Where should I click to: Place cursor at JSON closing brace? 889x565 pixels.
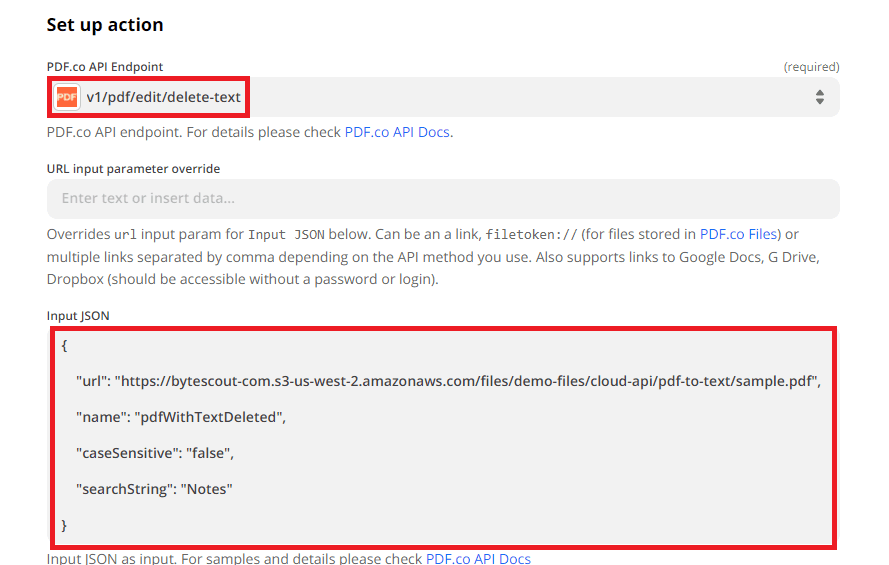tap(64, 524)
